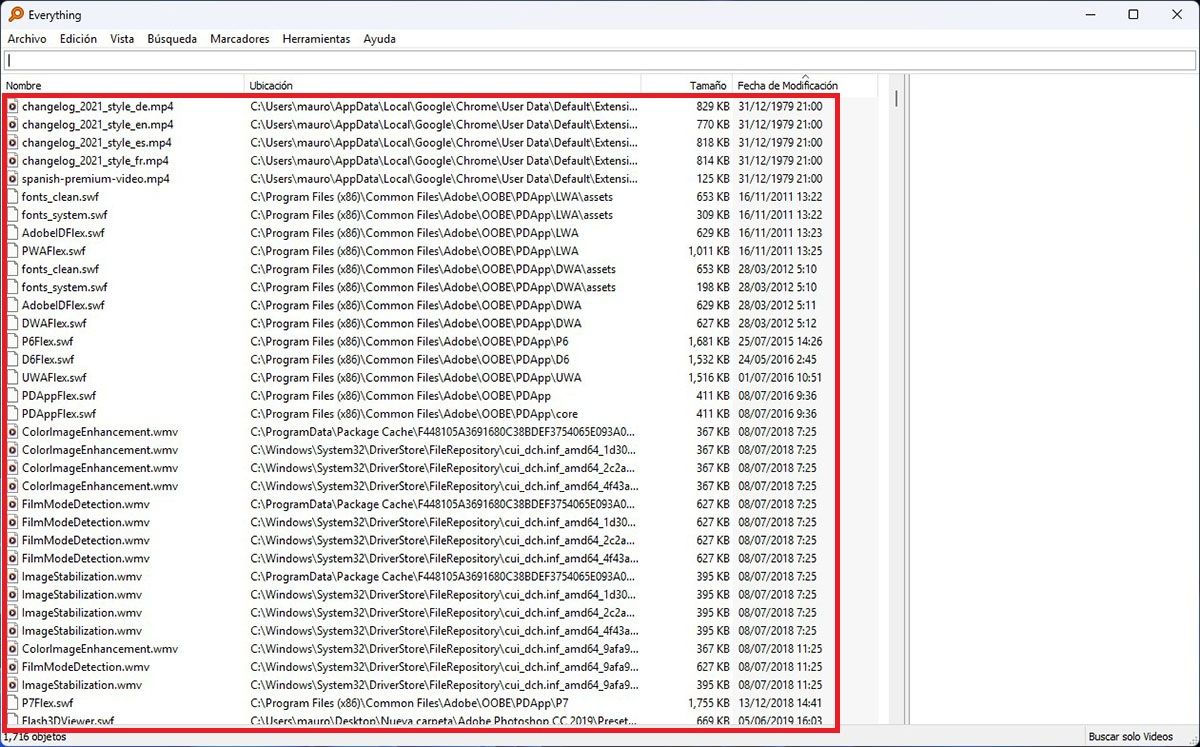
Task: Click the video icon of changelog_2021_style_en.mp4
Action: [x=13, y=124]
